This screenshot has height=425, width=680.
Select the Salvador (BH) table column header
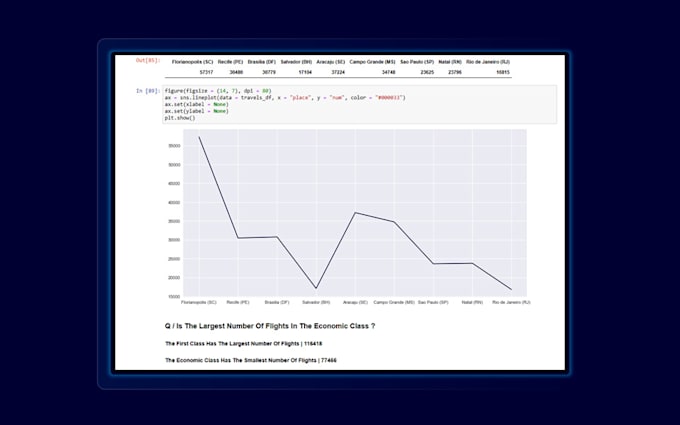pyautogui.click(x=296, y=62)
